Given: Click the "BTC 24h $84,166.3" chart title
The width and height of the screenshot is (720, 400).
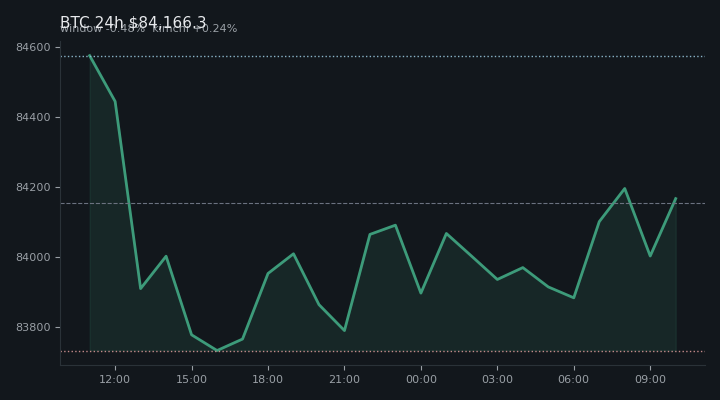Looking at the screenshot, I should [133, 22].
